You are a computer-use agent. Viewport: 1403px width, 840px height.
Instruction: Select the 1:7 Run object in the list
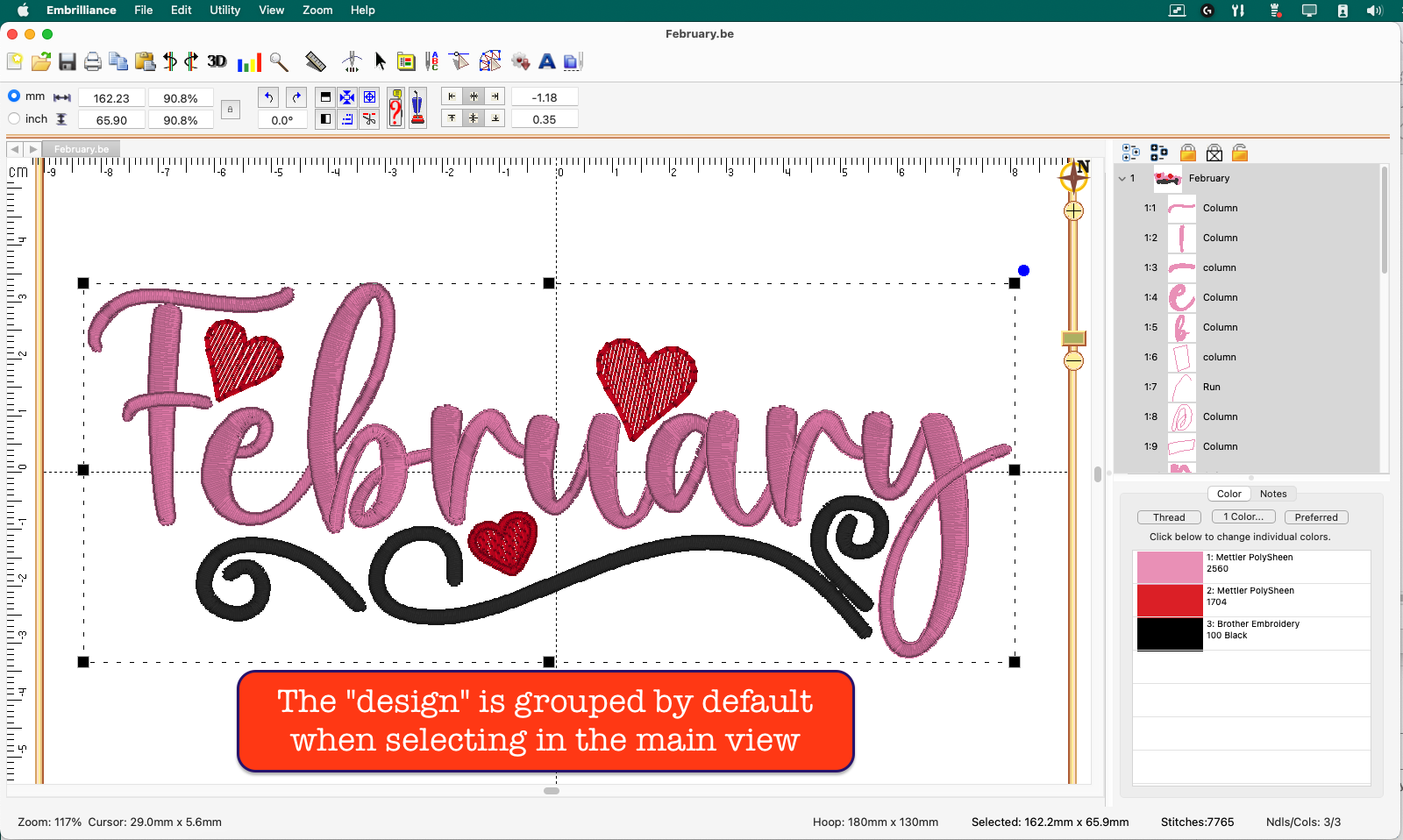click(1219, 387)
